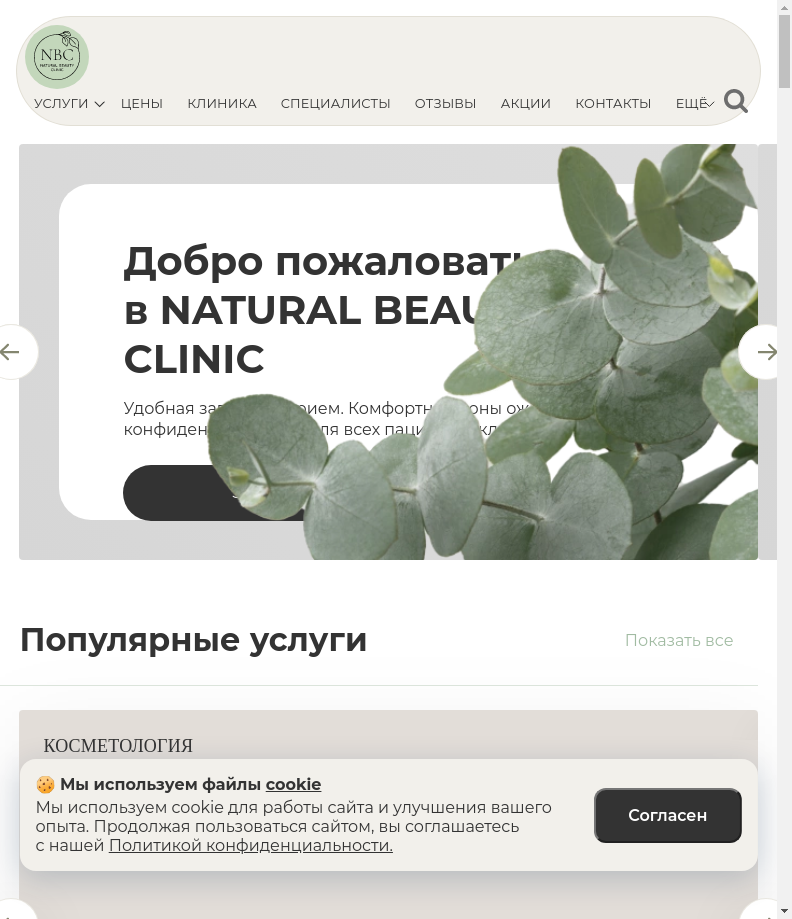Open the КЛИНИКА menu item

point(222,104)
